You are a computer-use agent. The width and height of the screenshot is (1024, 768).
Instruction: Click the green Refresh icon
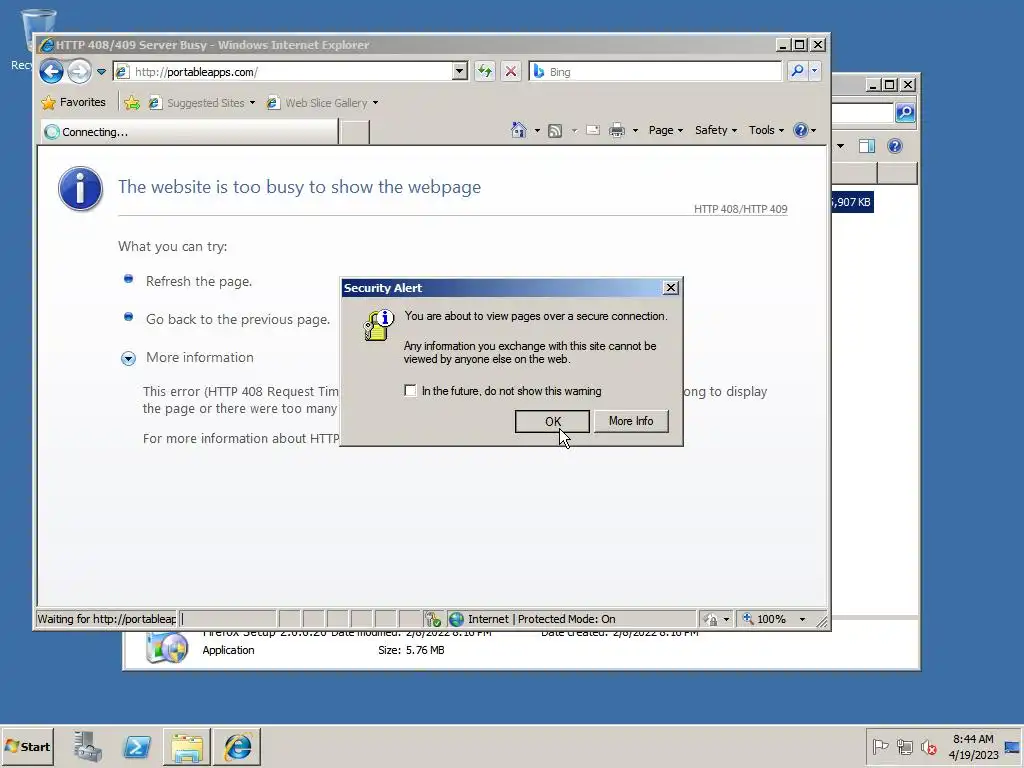click(x=485, y=71)
